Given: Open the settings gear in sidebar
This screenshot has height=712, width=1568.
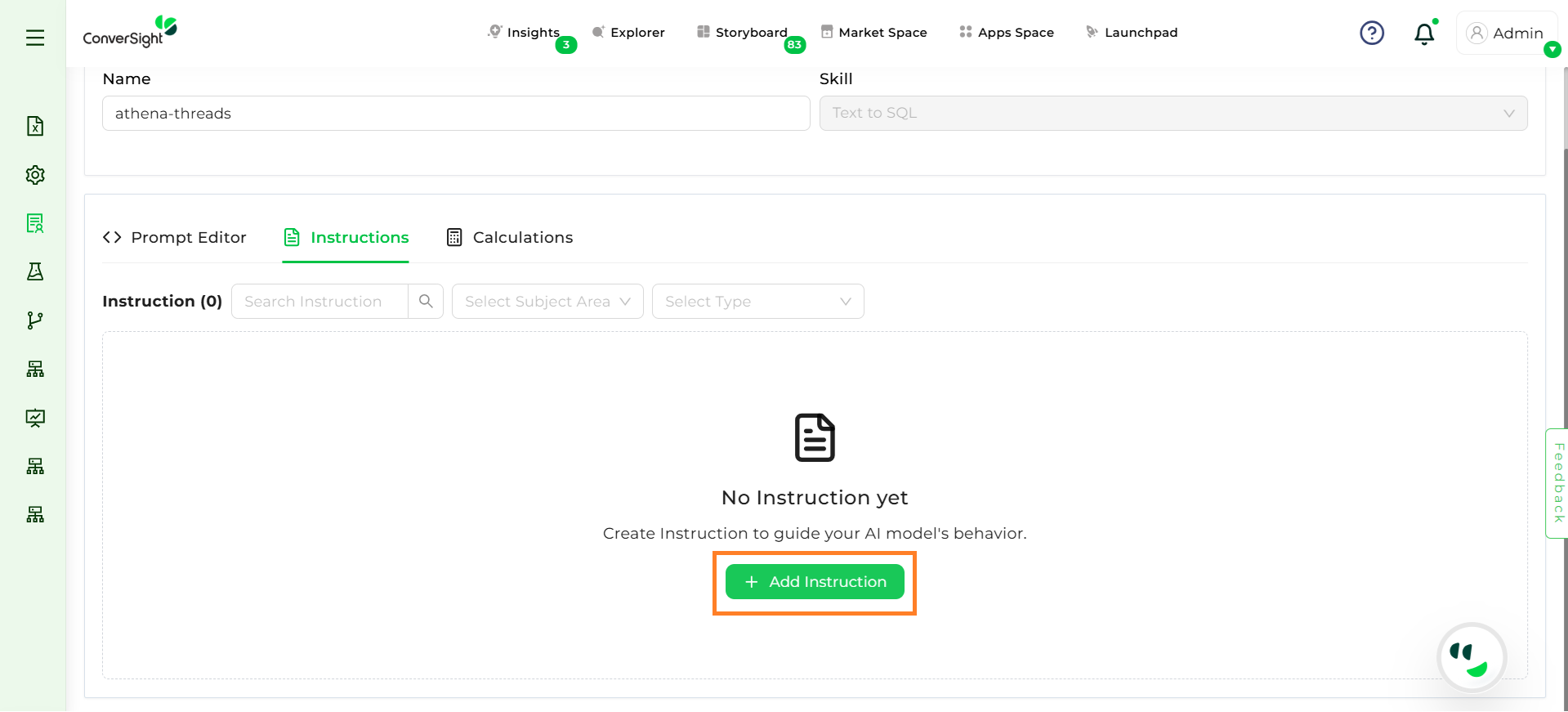Looking at the screenshot, I should click(35, 175).
